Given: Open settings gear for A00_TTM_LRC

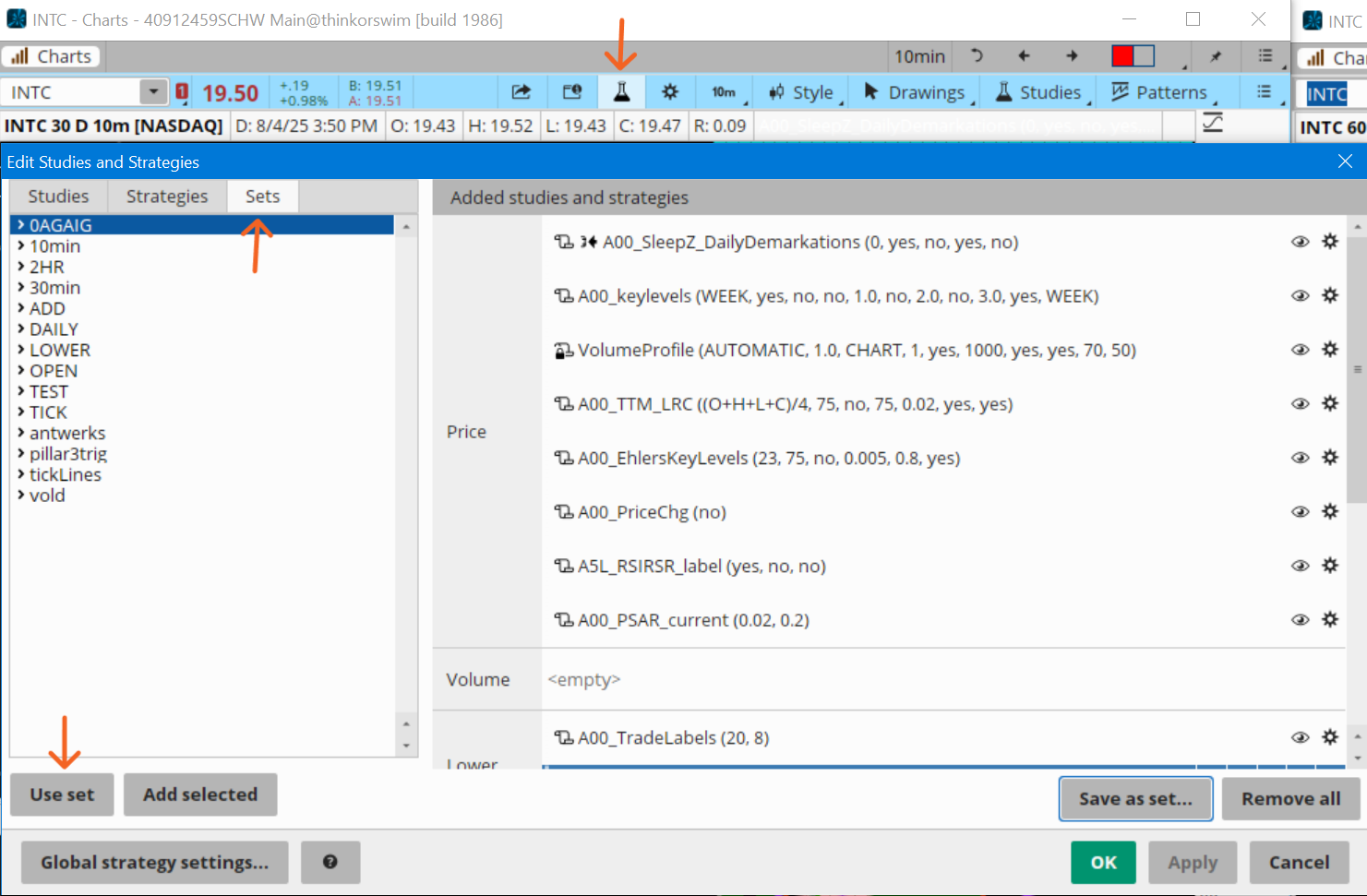Looking at the screenshot, I should (x=1330, y=403).
